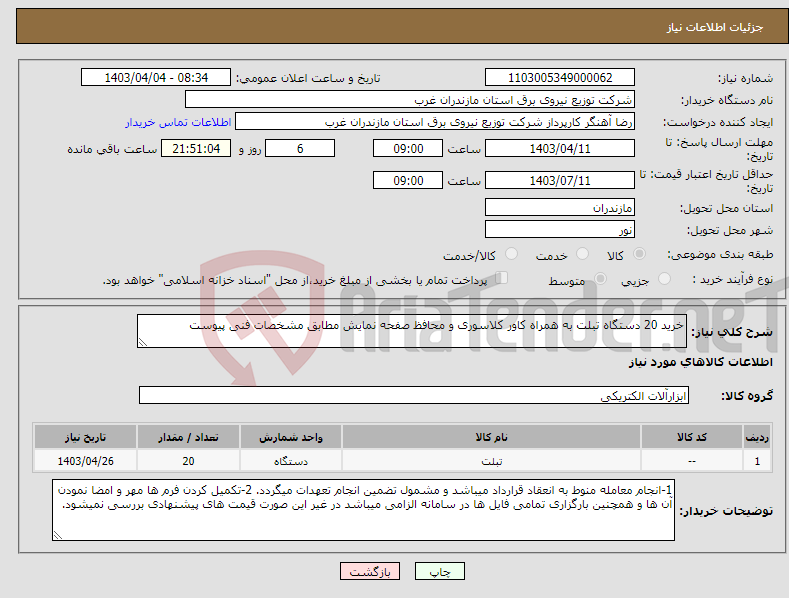This screenshot has width=789, height=598.
Task: Click the buyer organization name field
Action: tap(410, 100)
